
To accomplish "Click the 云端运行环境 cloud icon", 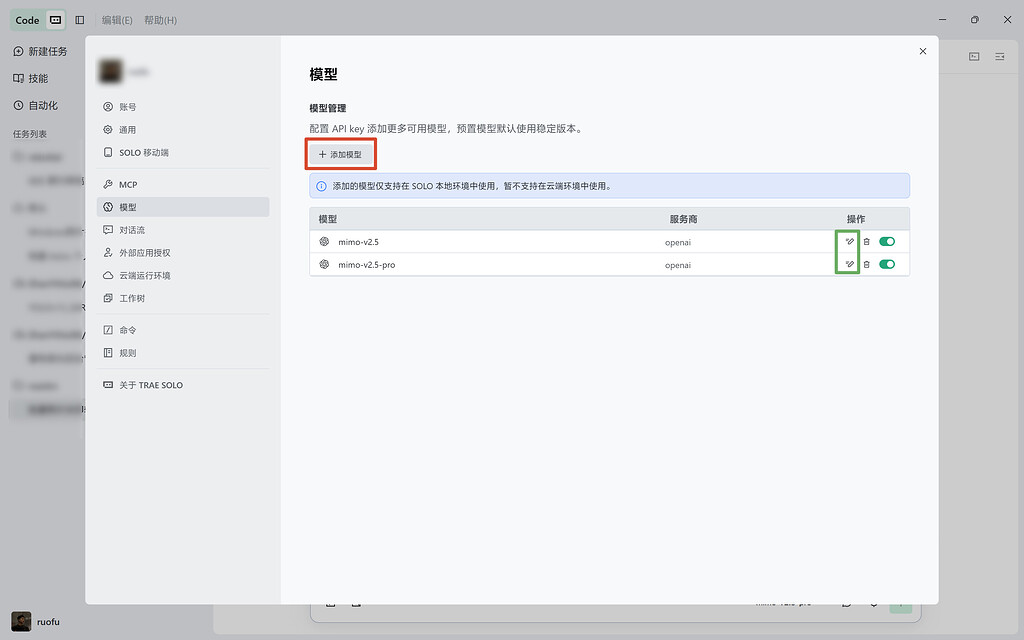I will [x=108, y=276].
